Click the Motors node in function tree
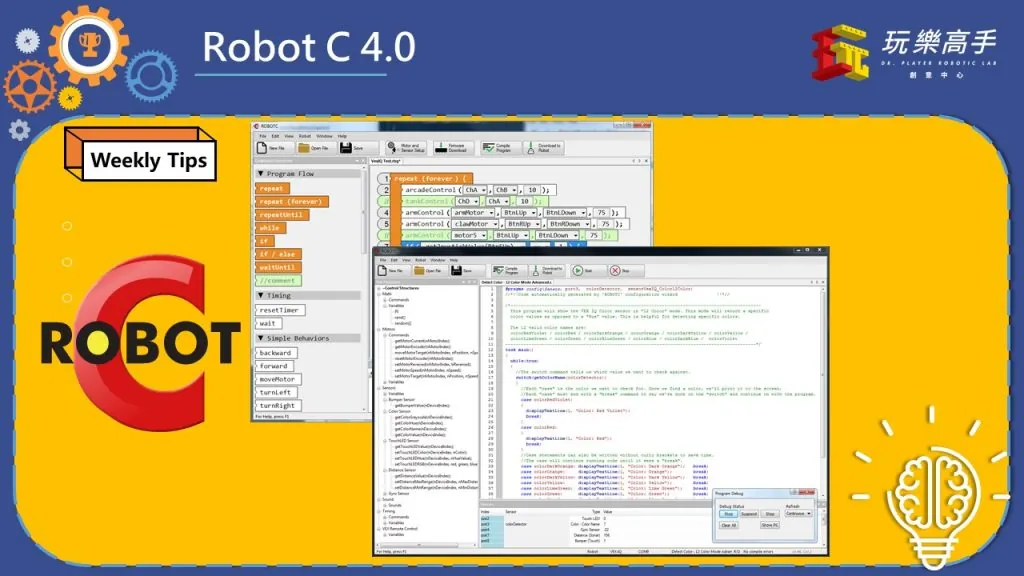Viewport: 1024px width, 576px height. coord(389,329)
